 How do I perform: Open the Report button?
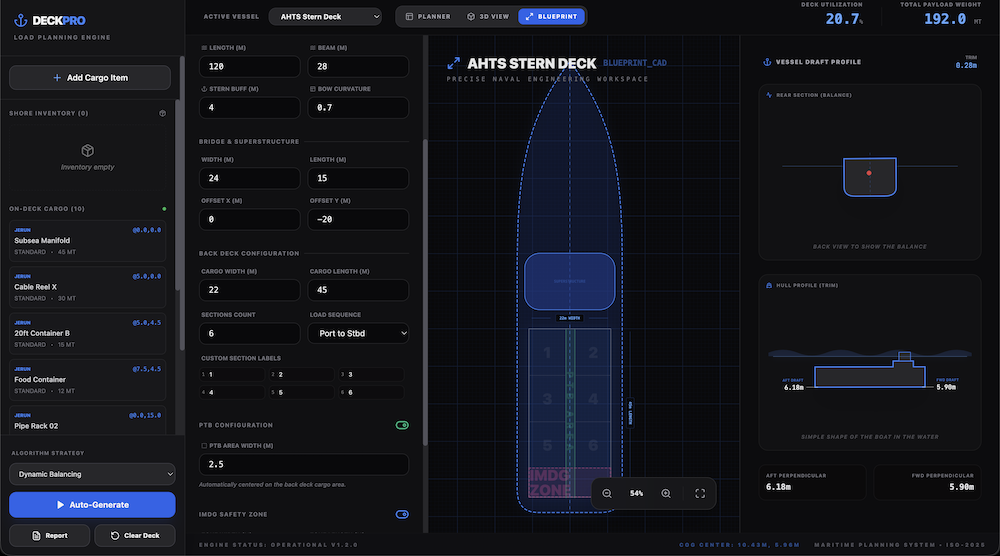(50, 536)
